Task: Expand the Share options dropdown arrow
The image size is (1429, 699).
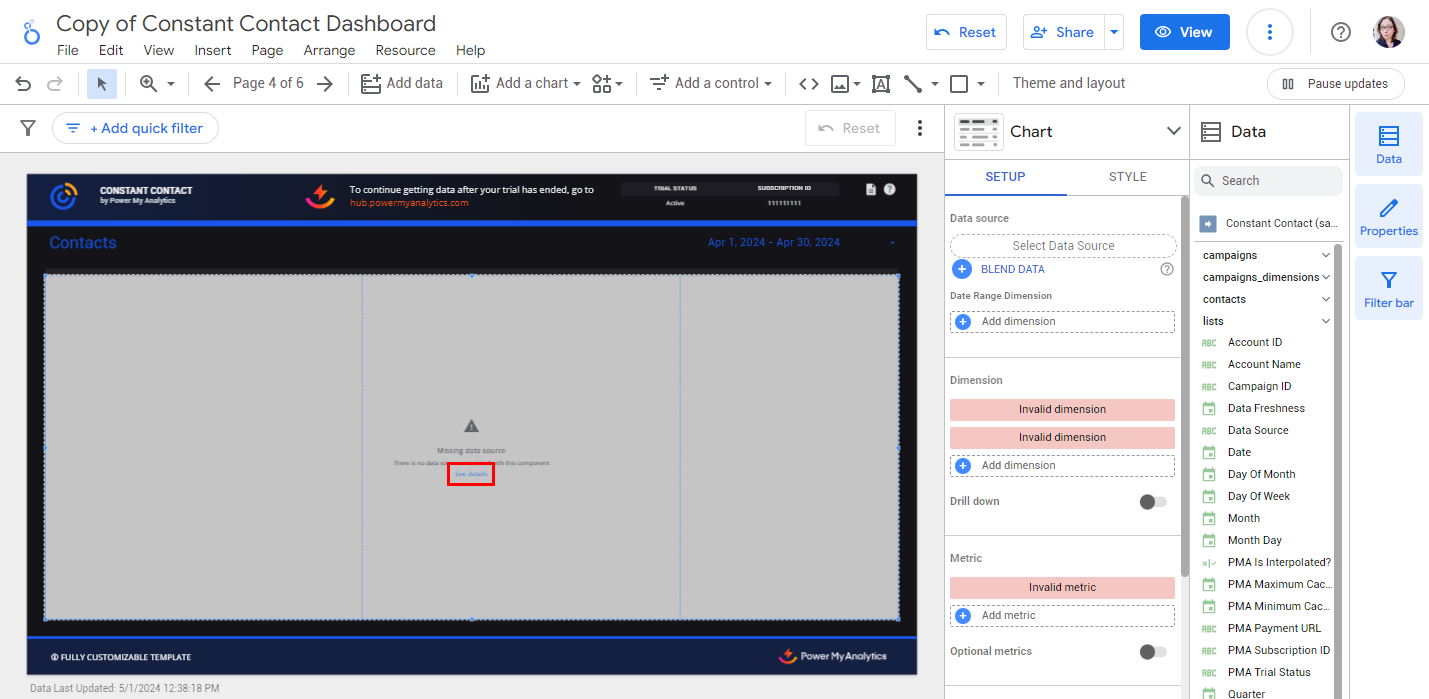Action: [1114, 32]
